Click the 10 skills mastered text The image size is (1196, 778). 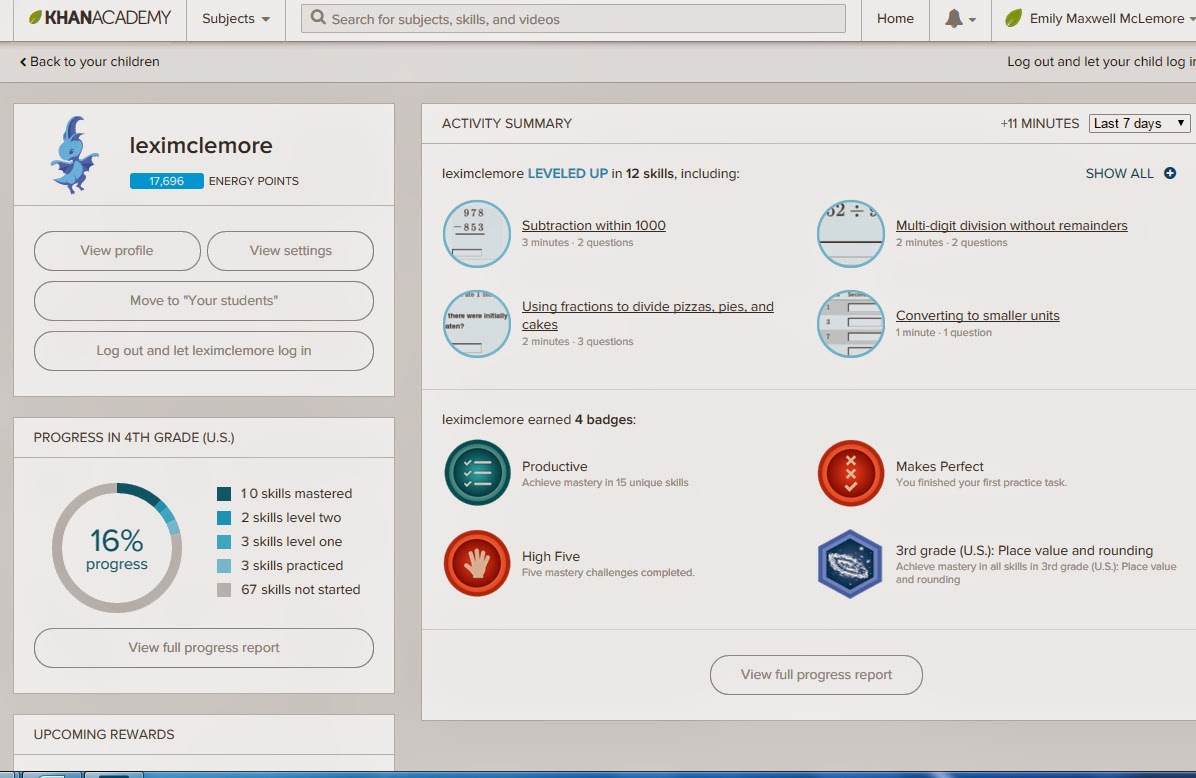296,493
